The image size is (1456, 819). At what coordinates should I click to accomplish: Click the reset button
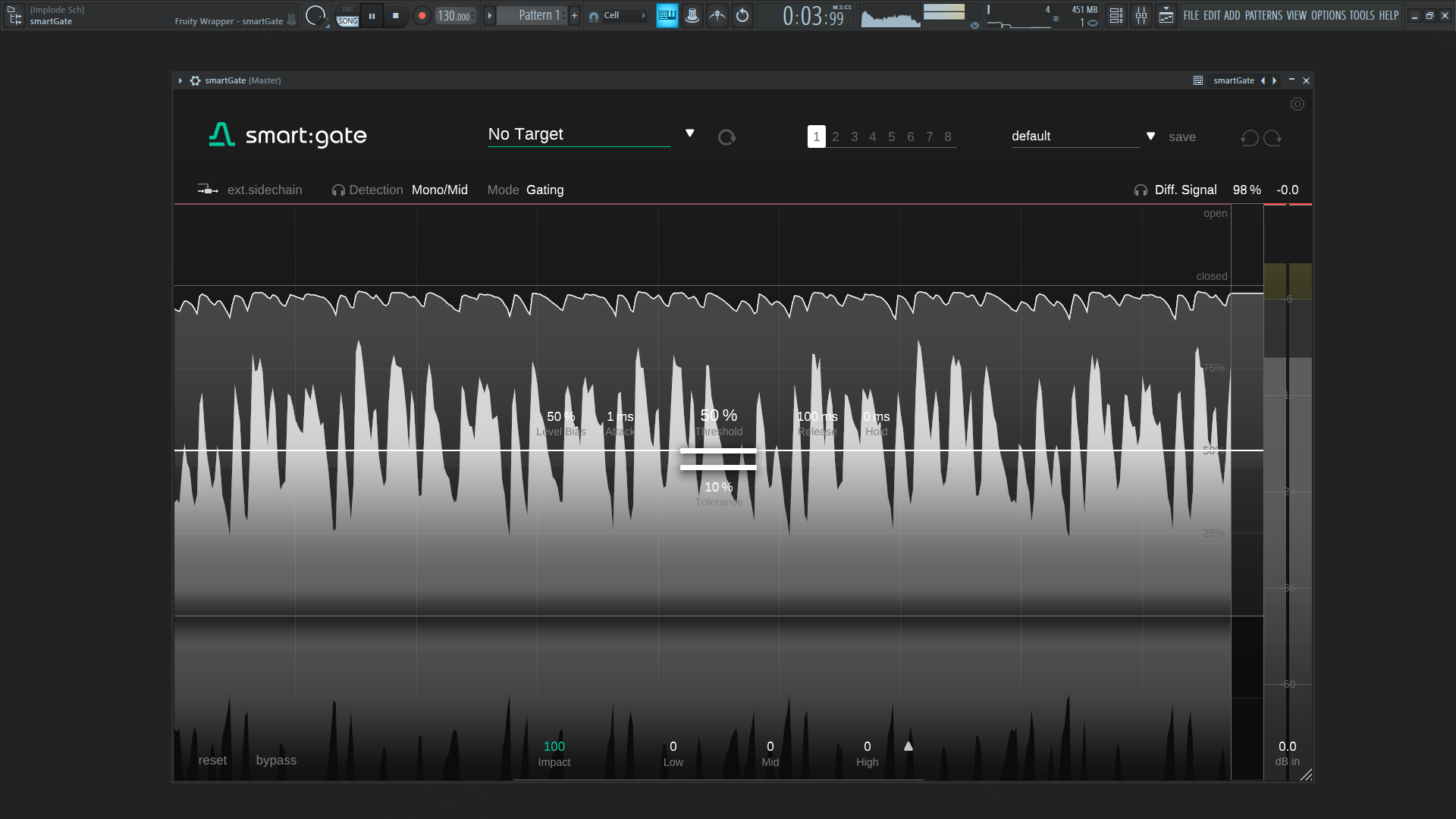tap(212, 760)
